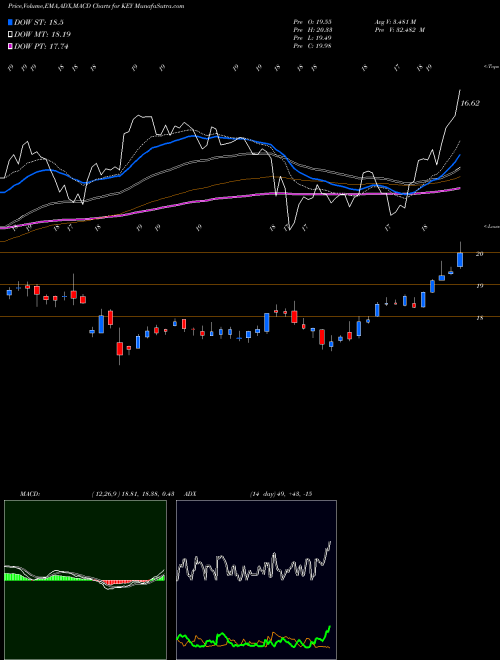Click the MACD (12,26,9) values text
Screen dimensions: 500x660
tap(133, 494)
